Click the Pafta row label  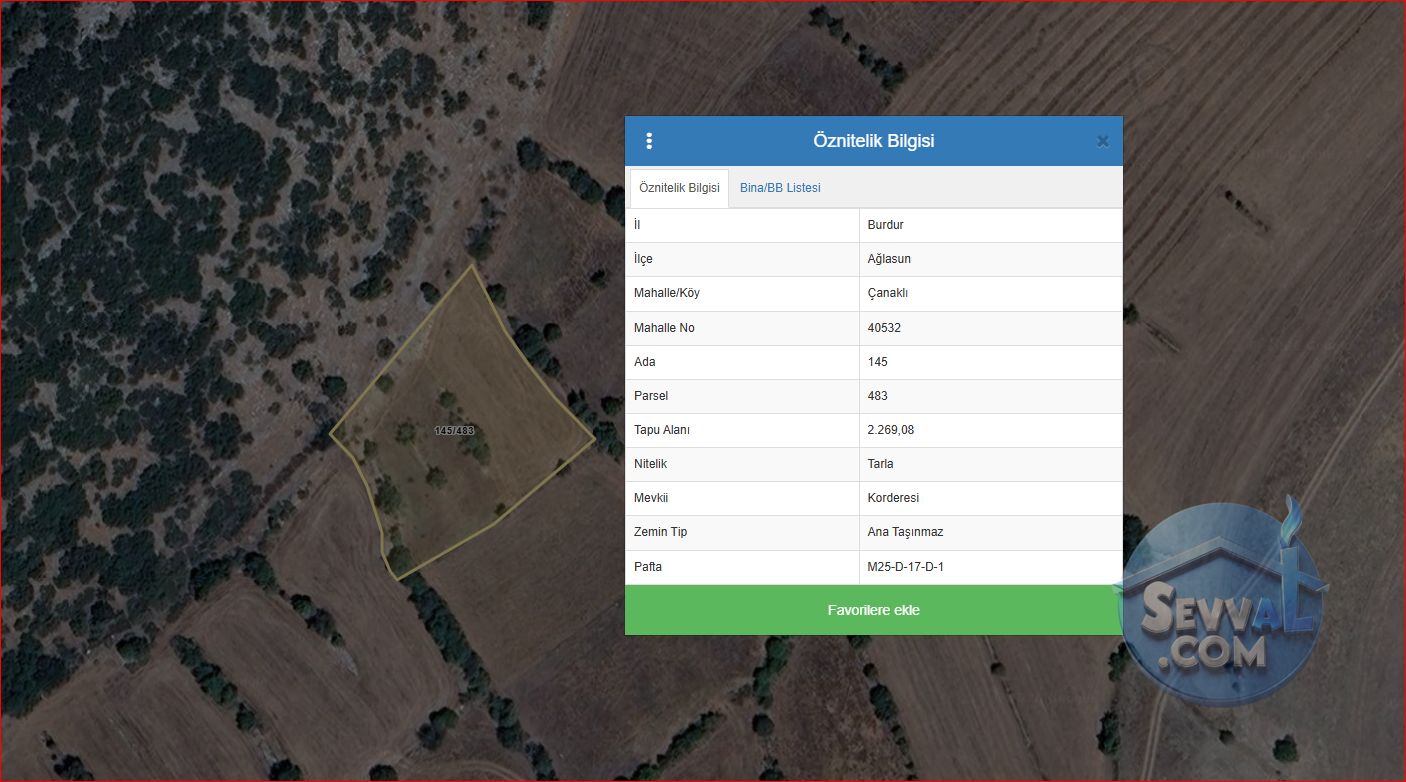(x=648, y=567)
